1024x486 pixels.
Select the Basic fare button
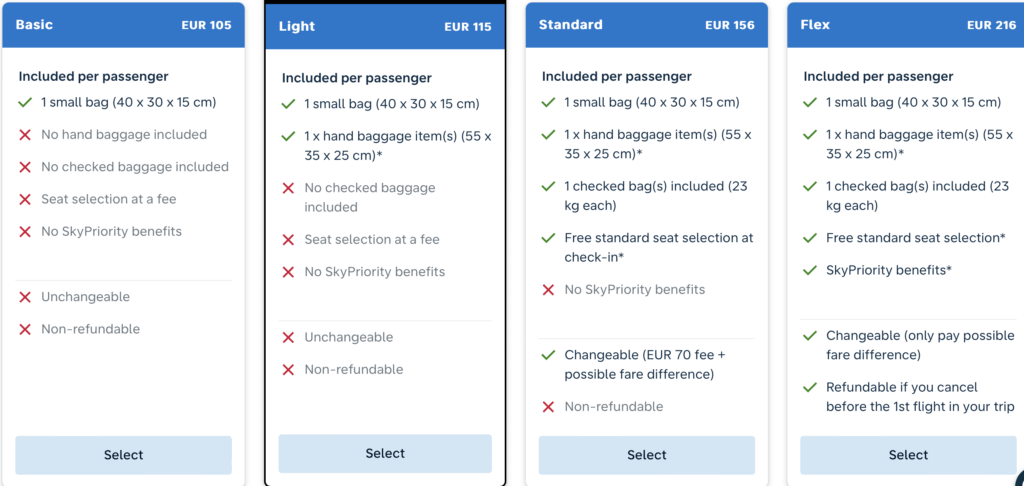click(123, 455)
